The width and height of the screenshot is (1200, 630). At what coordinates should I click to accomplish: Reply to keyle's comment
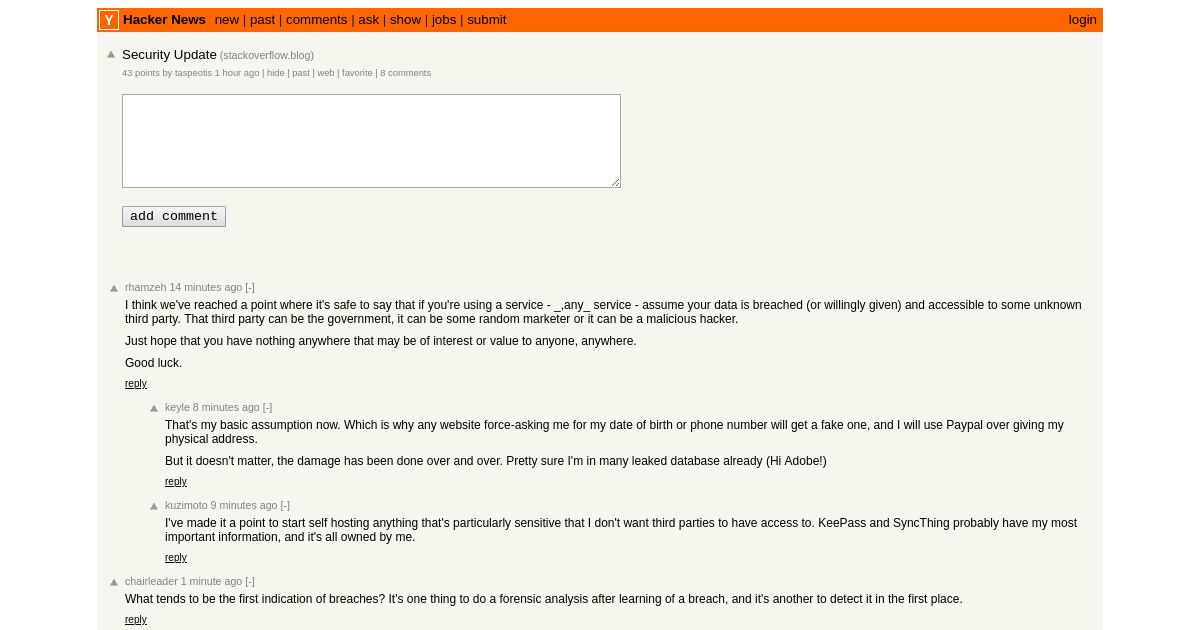[x=176, y=482]
